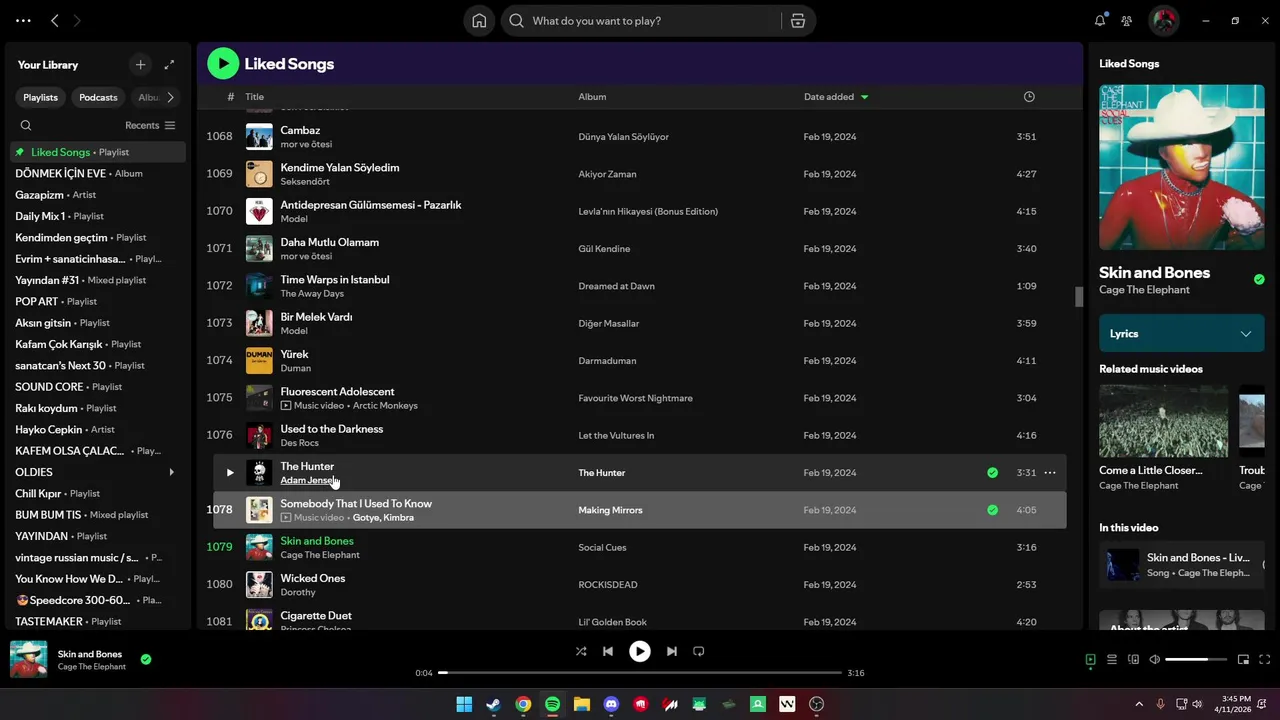The height and width of the screenshot is (720, 1280).
Task: Open Steam from the taskbar
Action: pyautogui.click(x=493, y=704)
